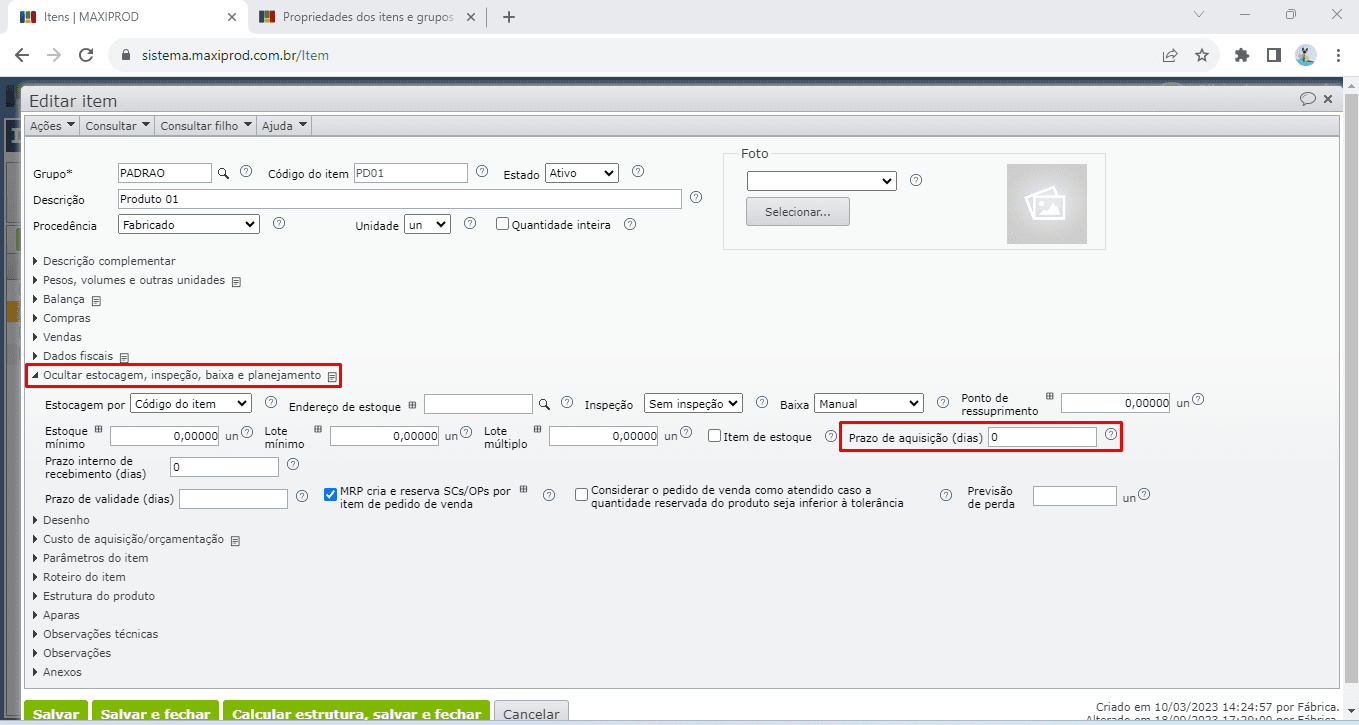1359x725 pixels.
Task: Open a new browser tab
Action: coord(509,17)
